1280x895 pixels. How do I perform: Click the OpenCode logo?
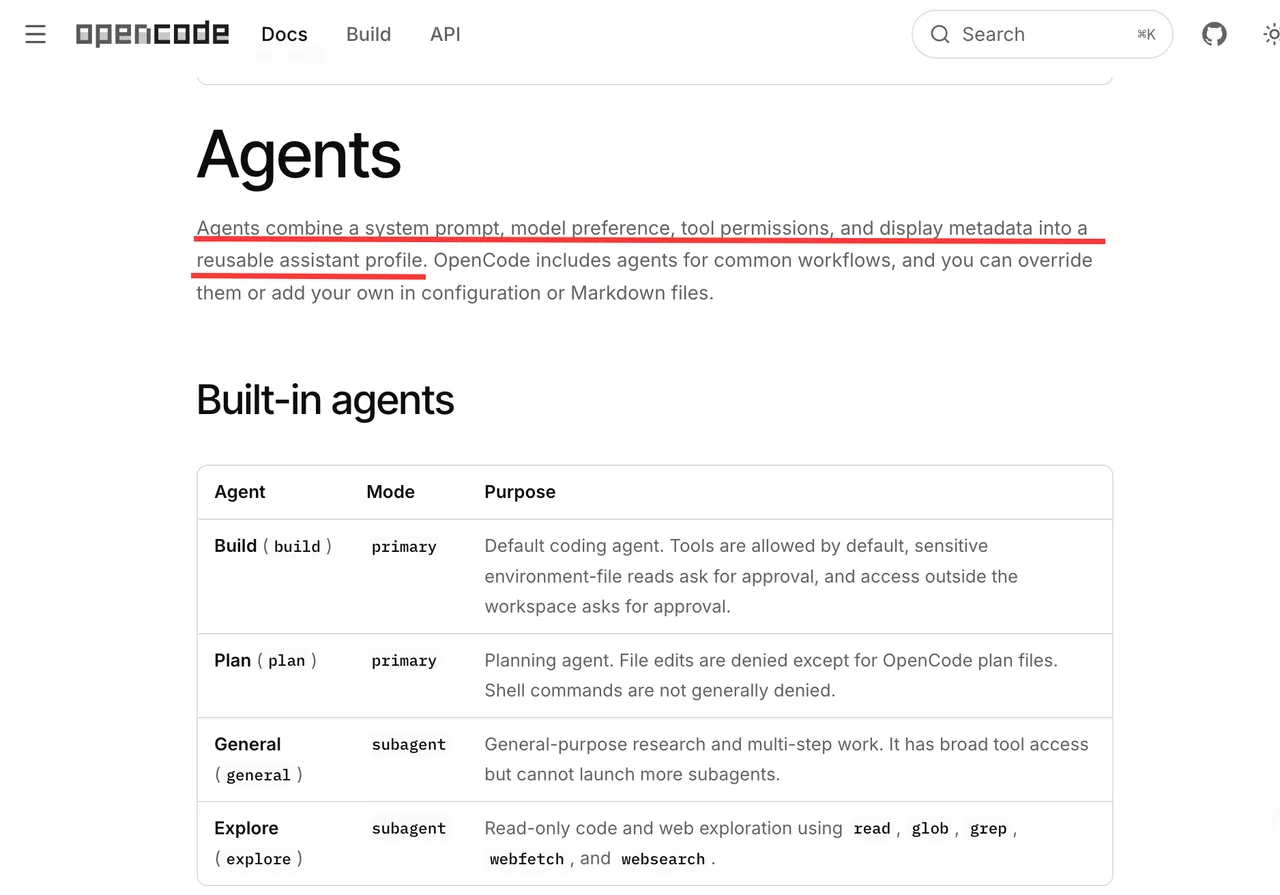152,34
